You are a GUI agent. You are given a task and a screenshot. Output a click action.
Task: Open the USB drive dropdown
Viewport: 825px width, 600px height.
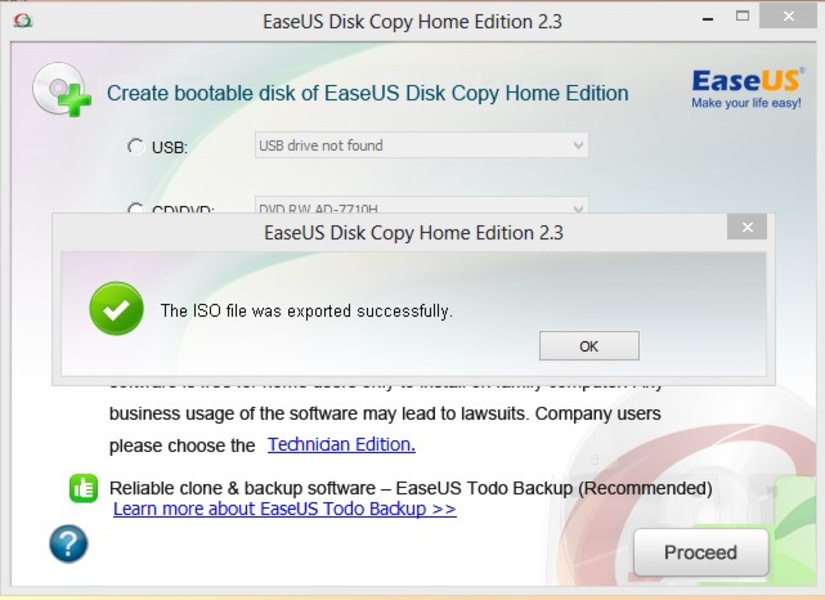[421, 146]
